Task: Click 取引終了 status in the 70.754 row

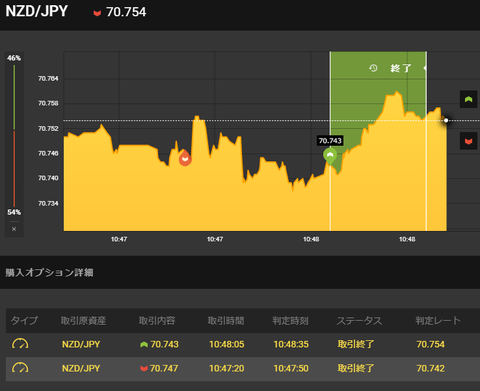Action: click(356, 344)
